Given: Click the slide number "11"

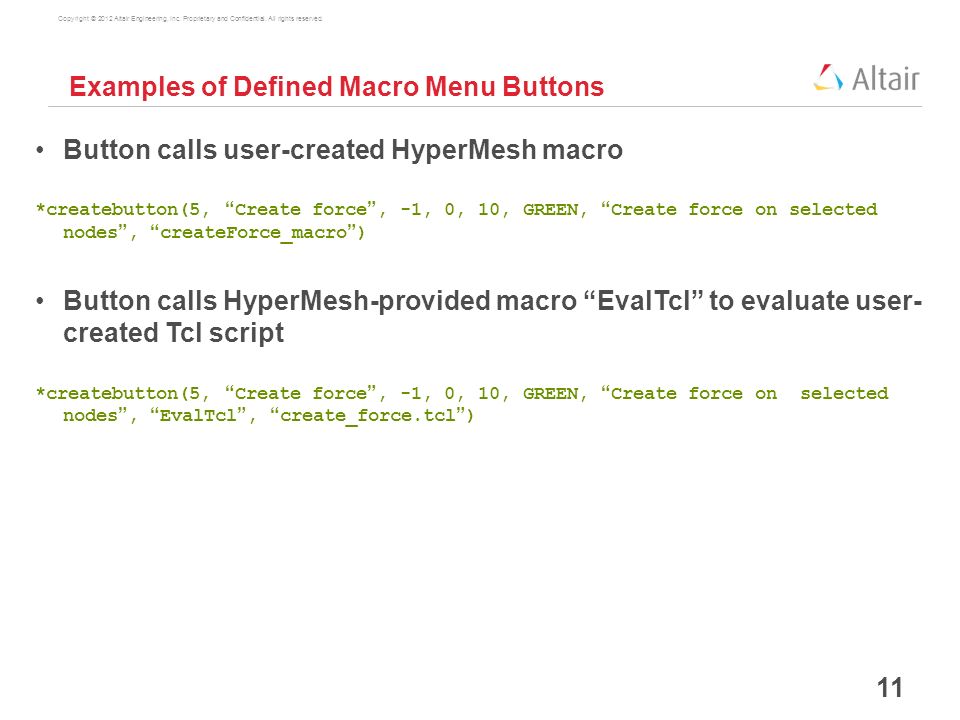Looking at the screenshot, I should click(890, 688).
